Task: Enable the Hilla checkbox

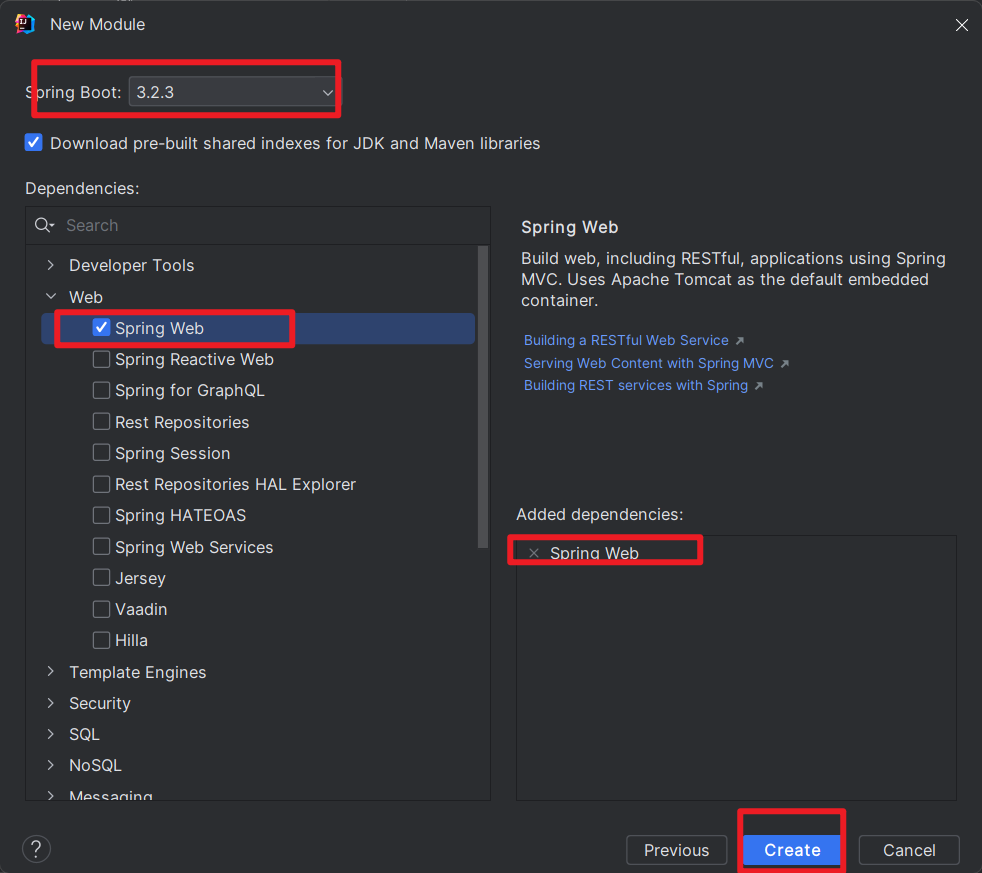Action: click(x=101, y=640)
